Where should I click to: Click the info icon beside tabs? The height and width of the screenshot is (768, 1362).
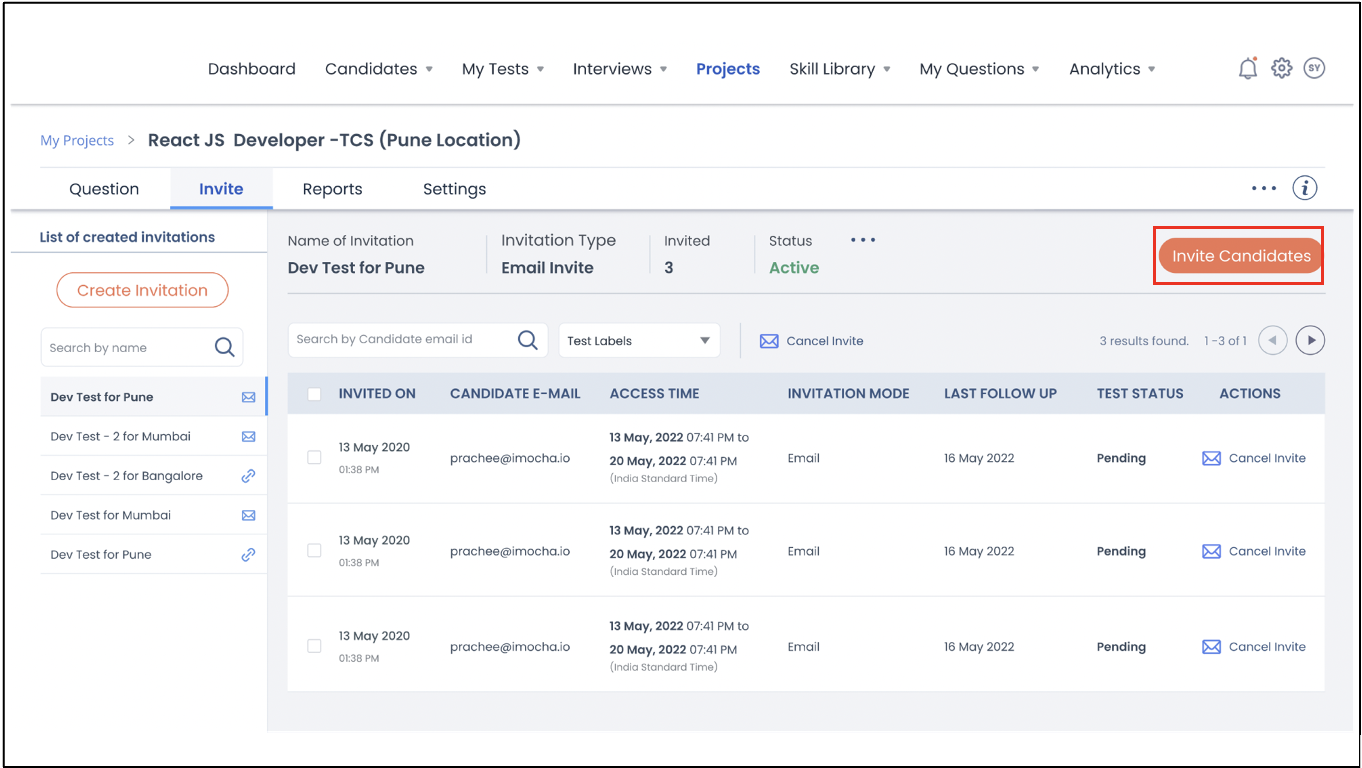[x=1305, y=188]
